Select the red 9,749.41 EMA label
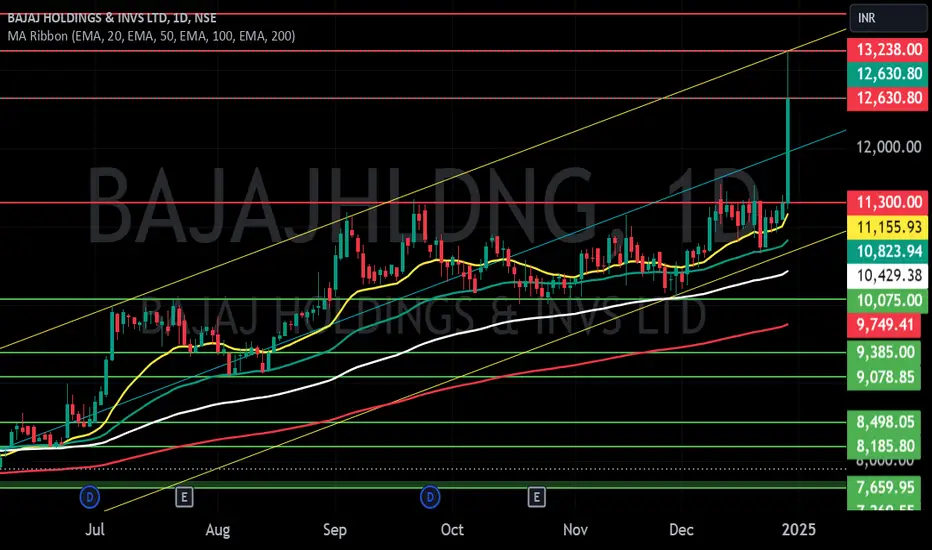 click(x=884, y=325)
